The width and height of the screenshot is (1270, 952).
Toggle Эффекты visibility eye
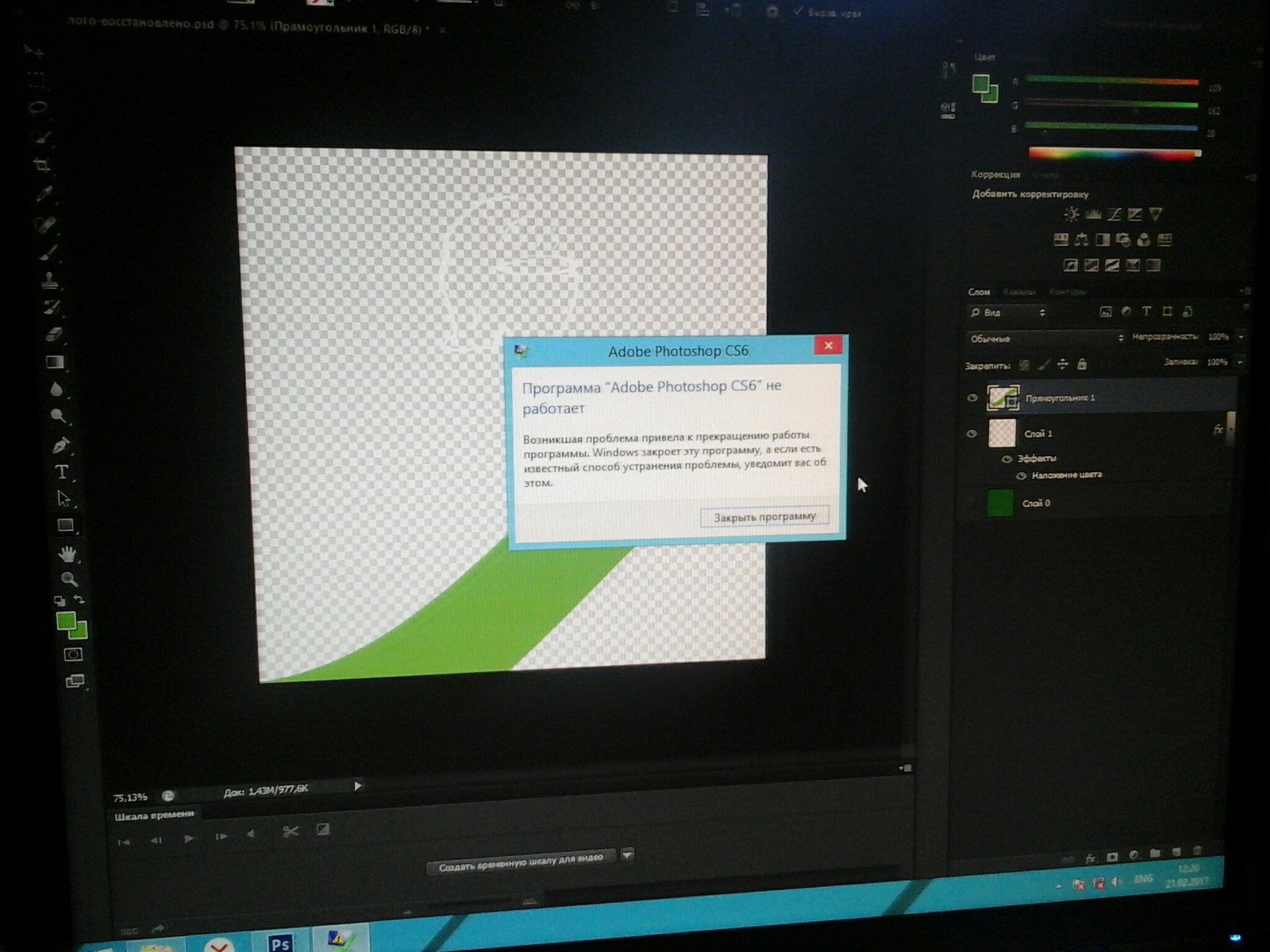1006,459
